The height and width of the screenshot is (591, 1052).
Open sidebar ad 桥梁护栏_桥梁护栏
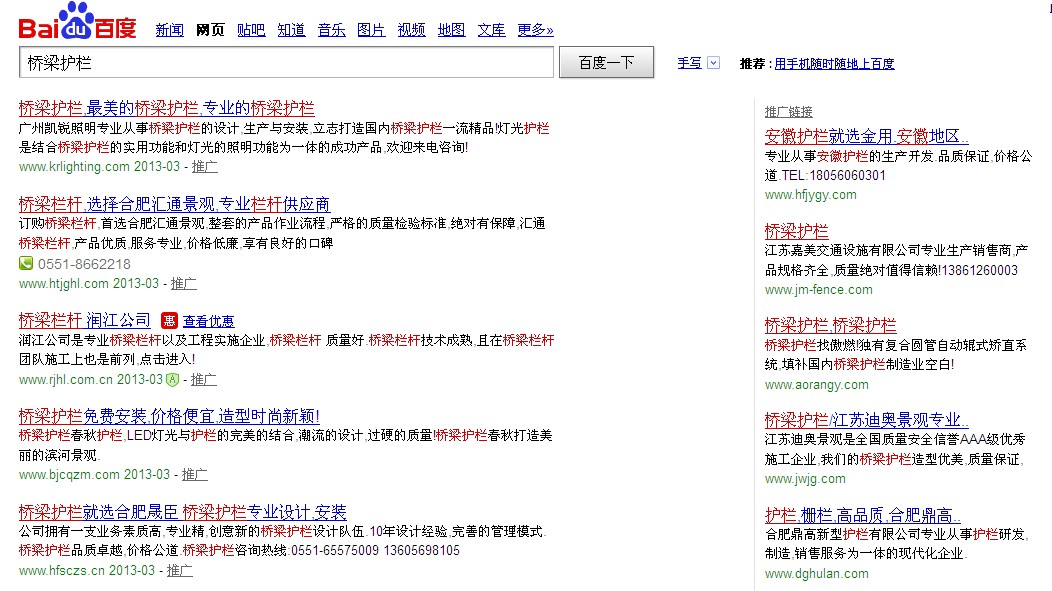831,325
